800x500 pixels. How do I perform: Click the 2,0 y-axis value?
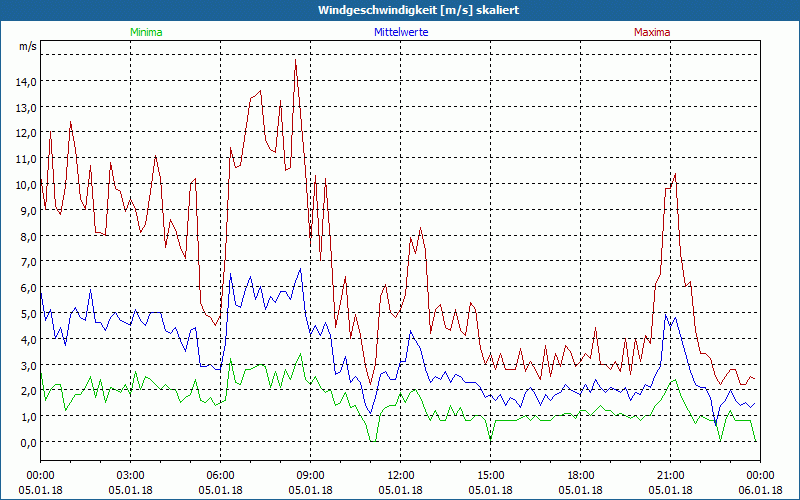(x=30, y=390)
